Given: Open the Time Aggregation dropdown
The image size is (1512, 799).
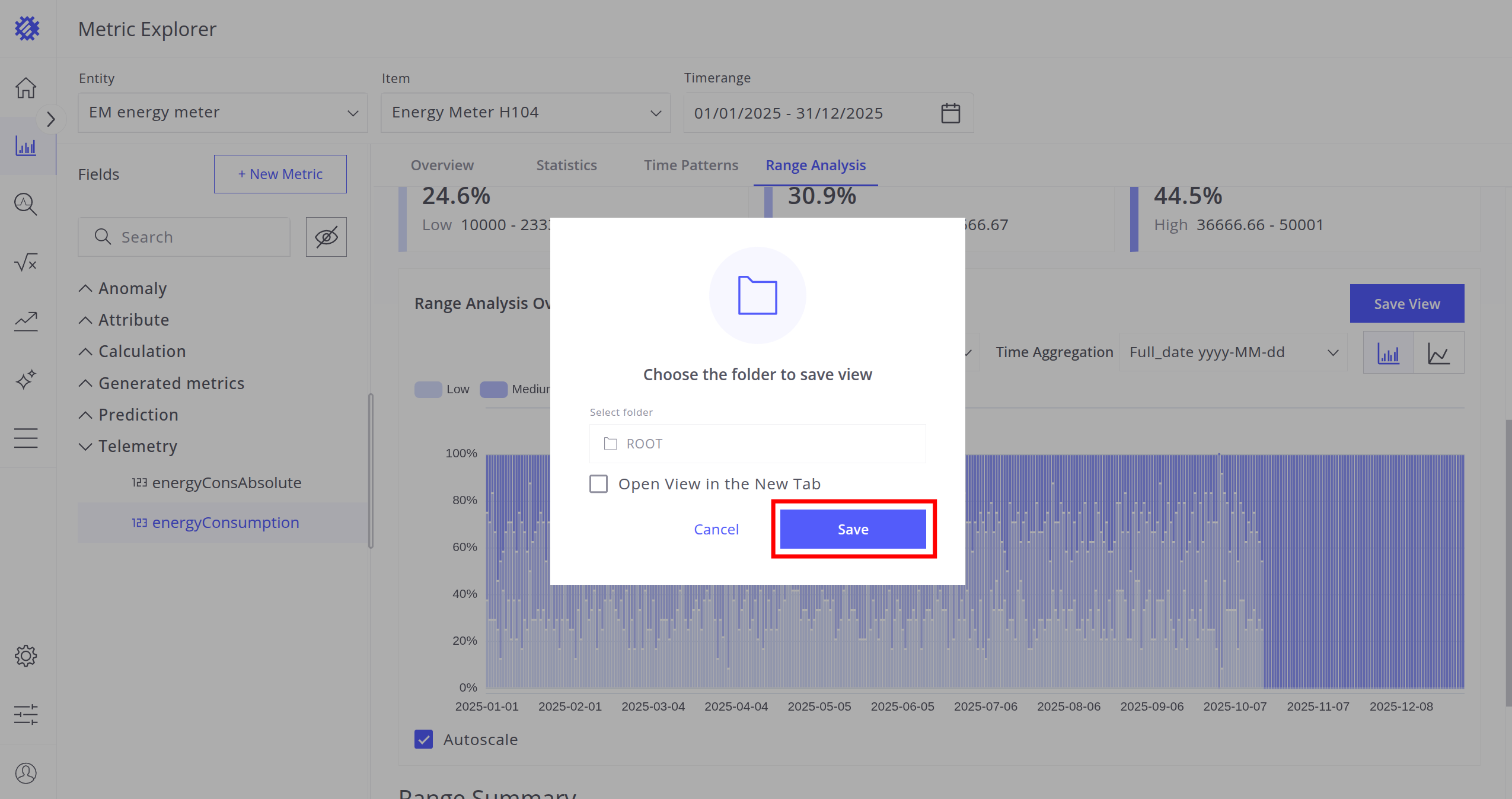Looking at the screenshot, I should 1233,352.
